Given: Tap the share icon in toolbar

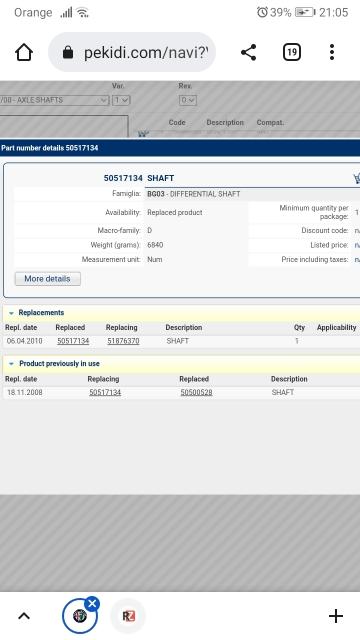Looking at the screenshot, I should (x=249, y=52).
